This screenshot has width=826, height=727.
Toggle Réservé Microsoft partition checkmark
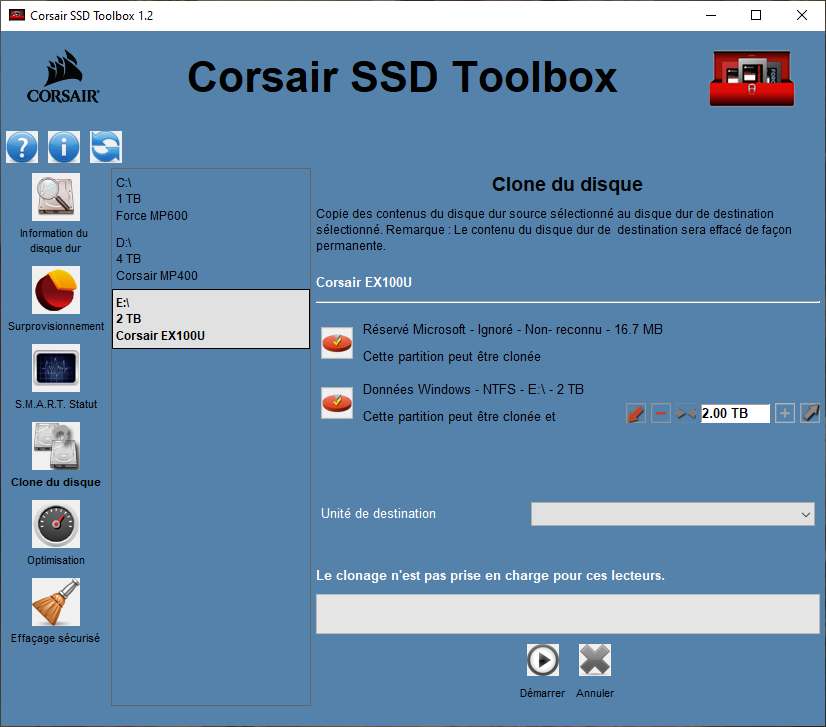337,343
